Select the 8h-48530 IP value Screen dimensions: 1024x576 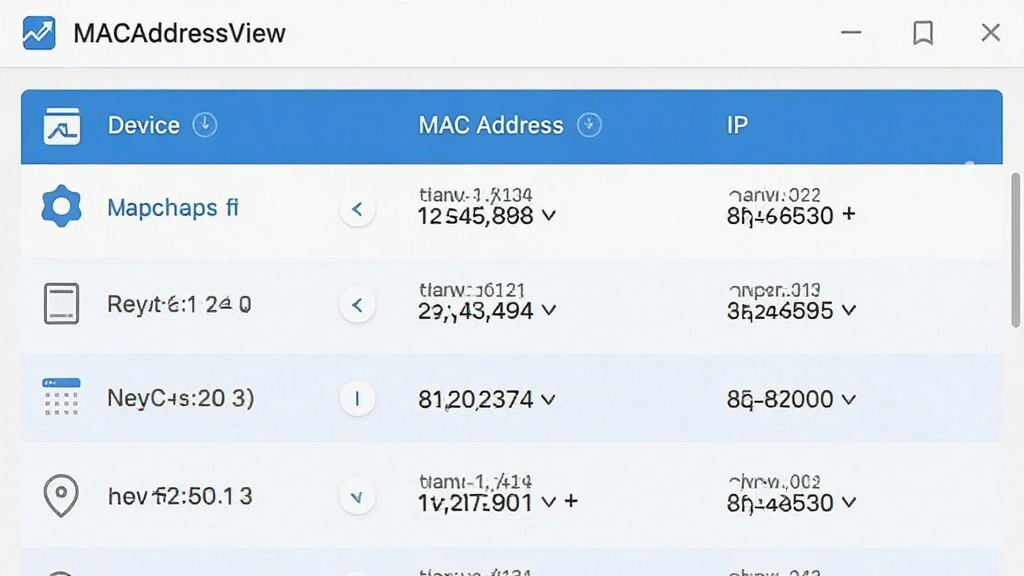(x=780, y=503)
